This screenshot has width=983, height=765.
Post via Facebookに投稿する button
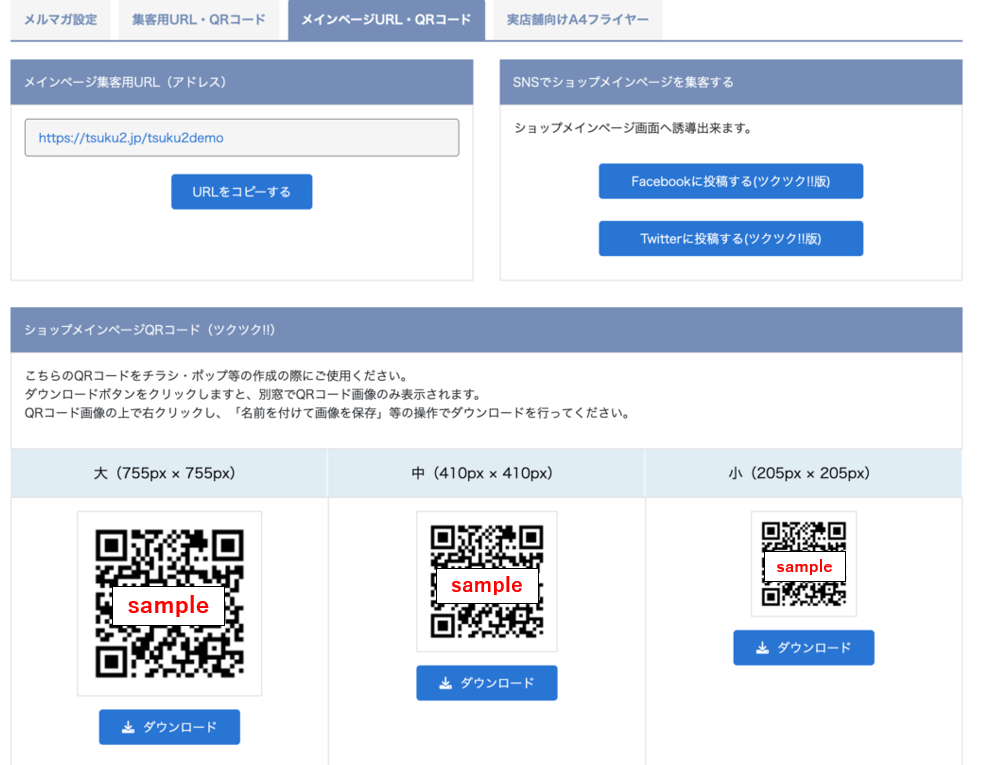[731, 181]
